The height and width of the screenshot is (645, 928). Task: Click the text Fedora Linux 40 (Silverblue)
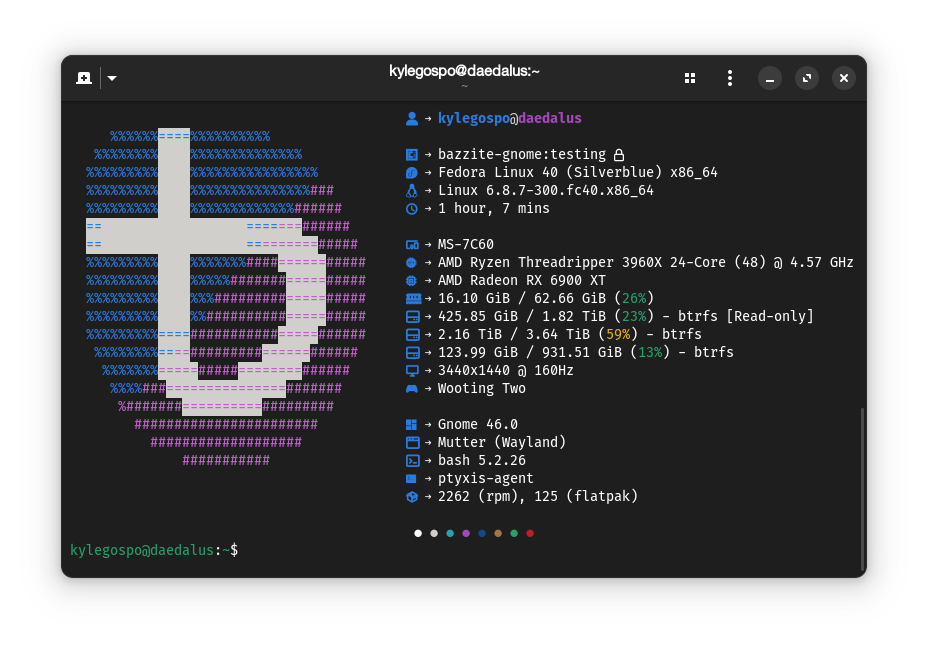[x=550, y=172]
